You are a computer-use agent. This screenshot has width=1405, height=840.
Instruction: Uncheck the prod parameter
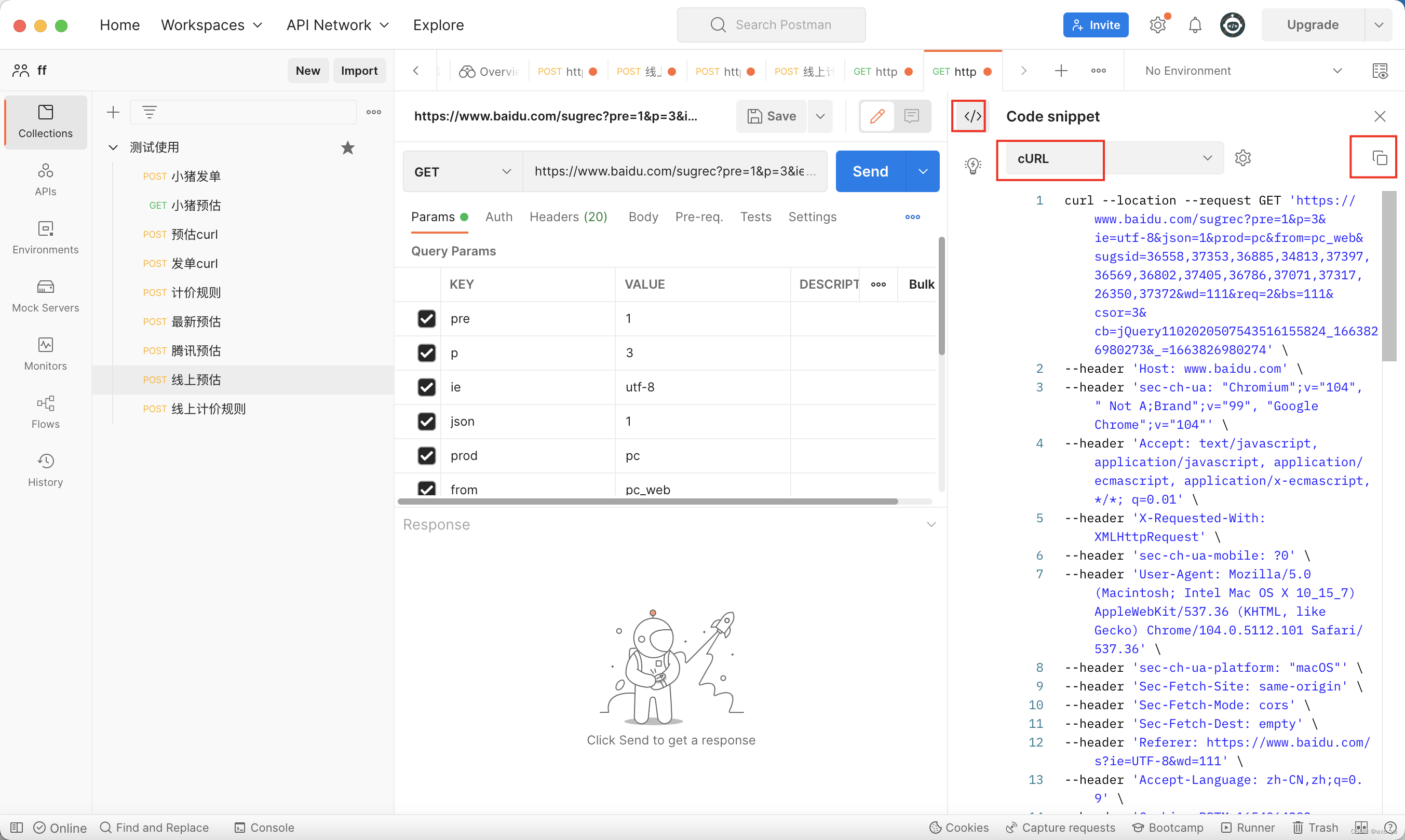click(427, 456)
